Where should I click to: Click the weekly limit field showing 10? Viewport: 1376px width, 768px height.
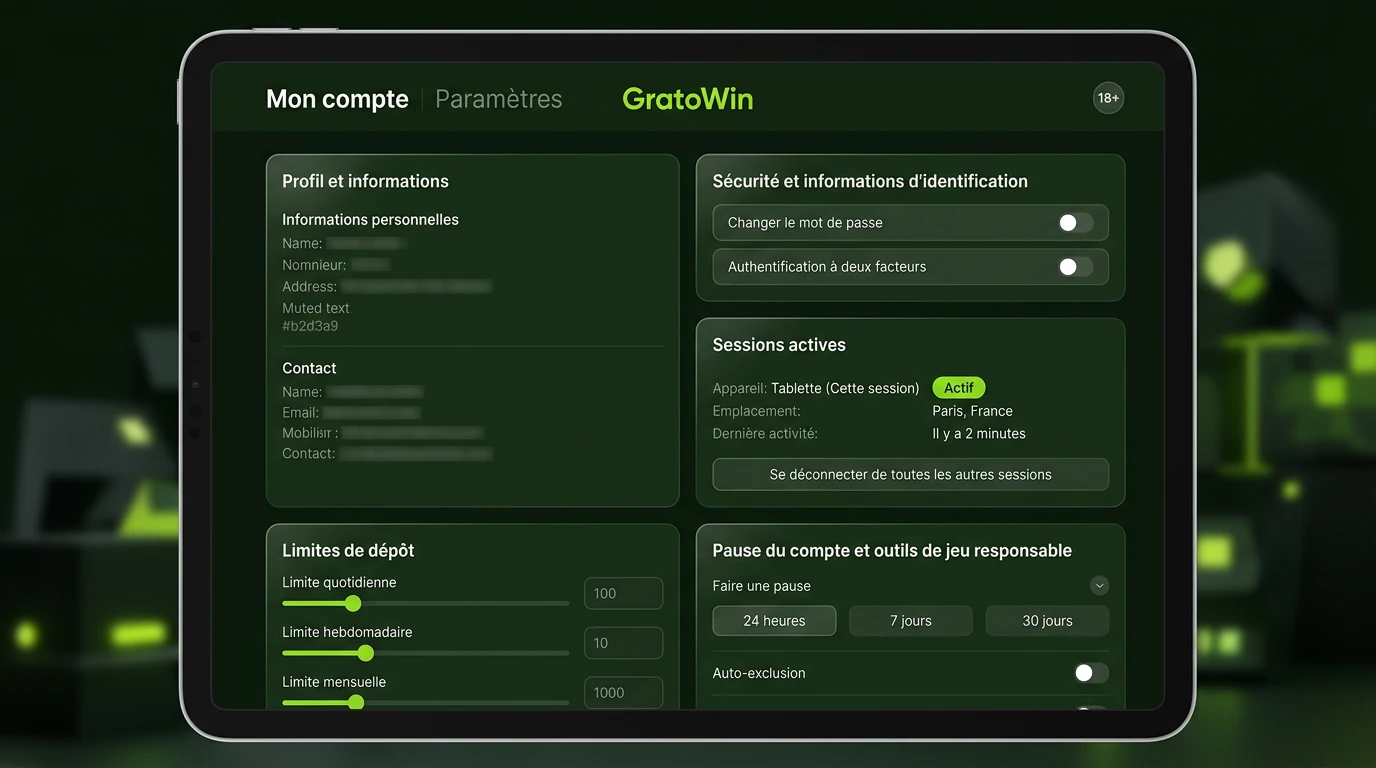(623, 643)
